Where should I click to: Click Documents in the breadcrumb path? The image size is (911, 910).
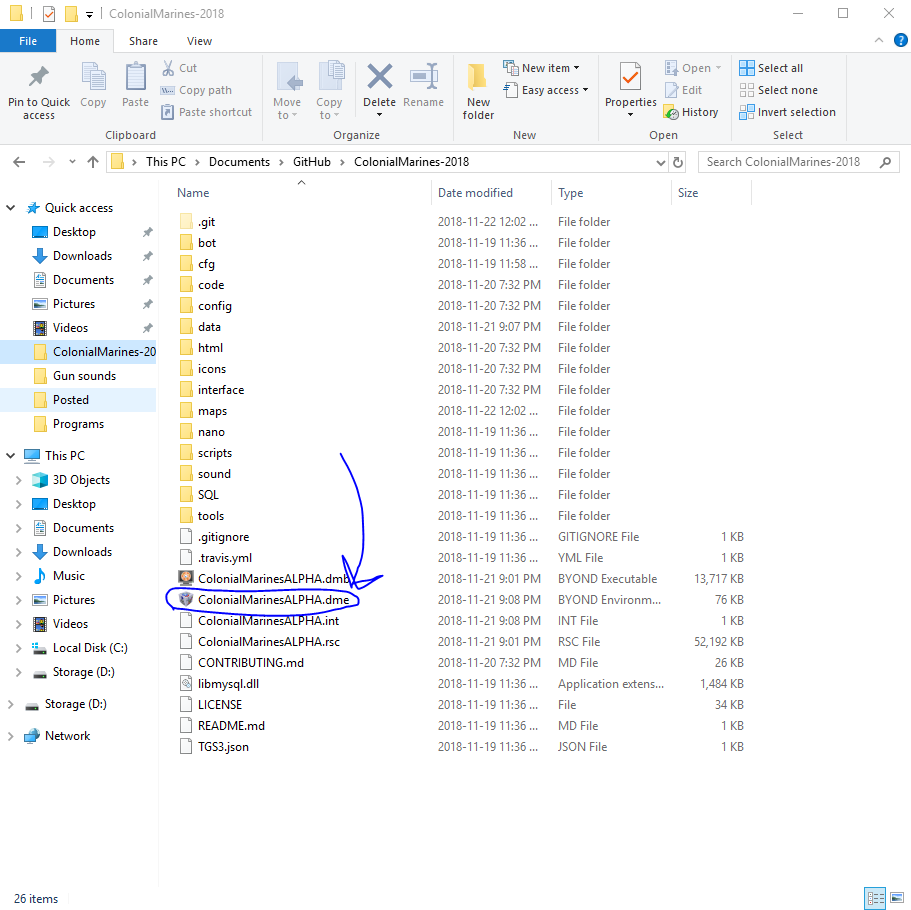pos(239,162)
